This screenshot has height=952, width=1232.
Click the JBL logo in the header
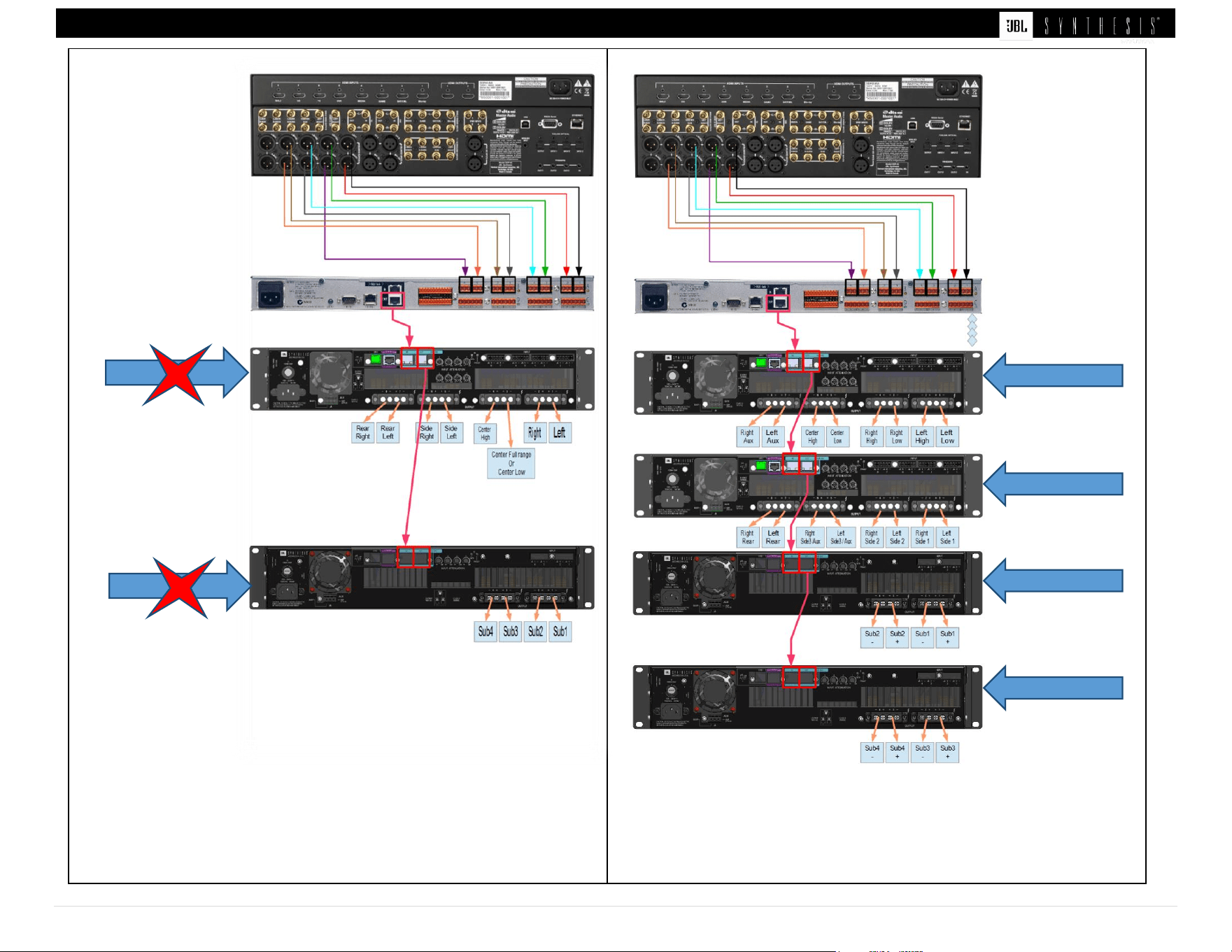click(x=1016, y=26)
